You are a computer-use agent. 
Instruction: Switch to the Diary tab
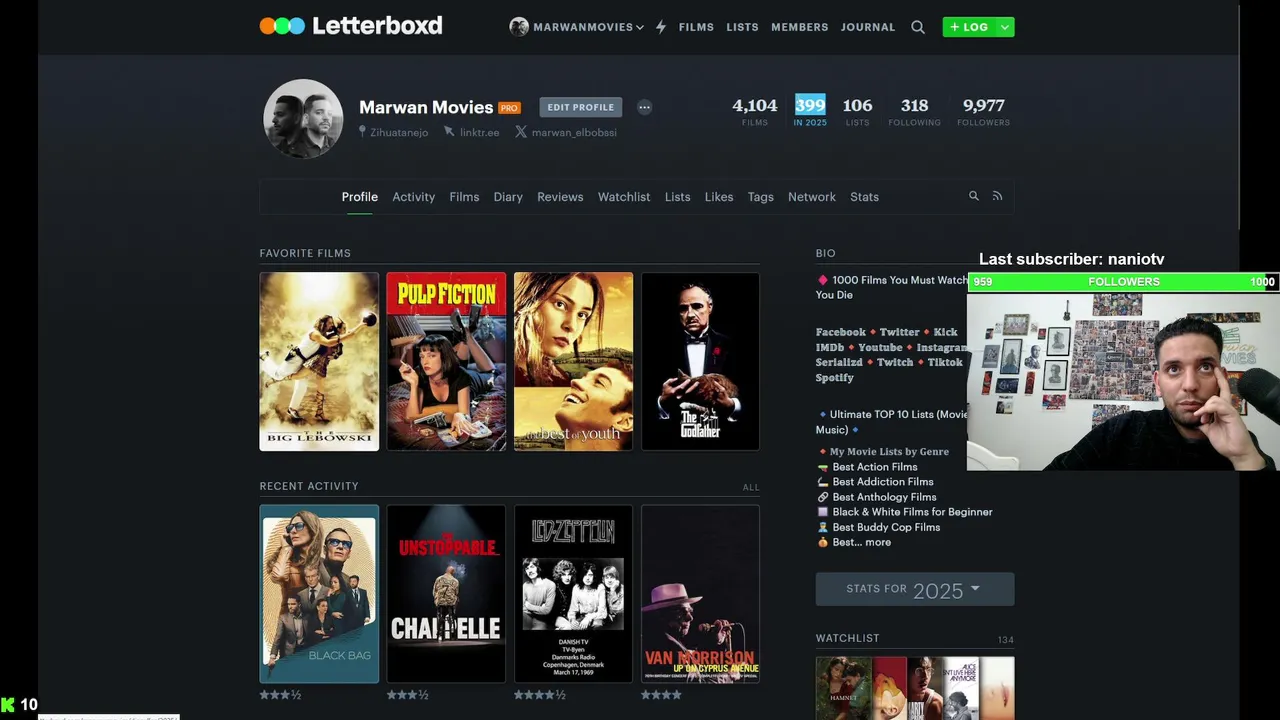click(508, 197)
